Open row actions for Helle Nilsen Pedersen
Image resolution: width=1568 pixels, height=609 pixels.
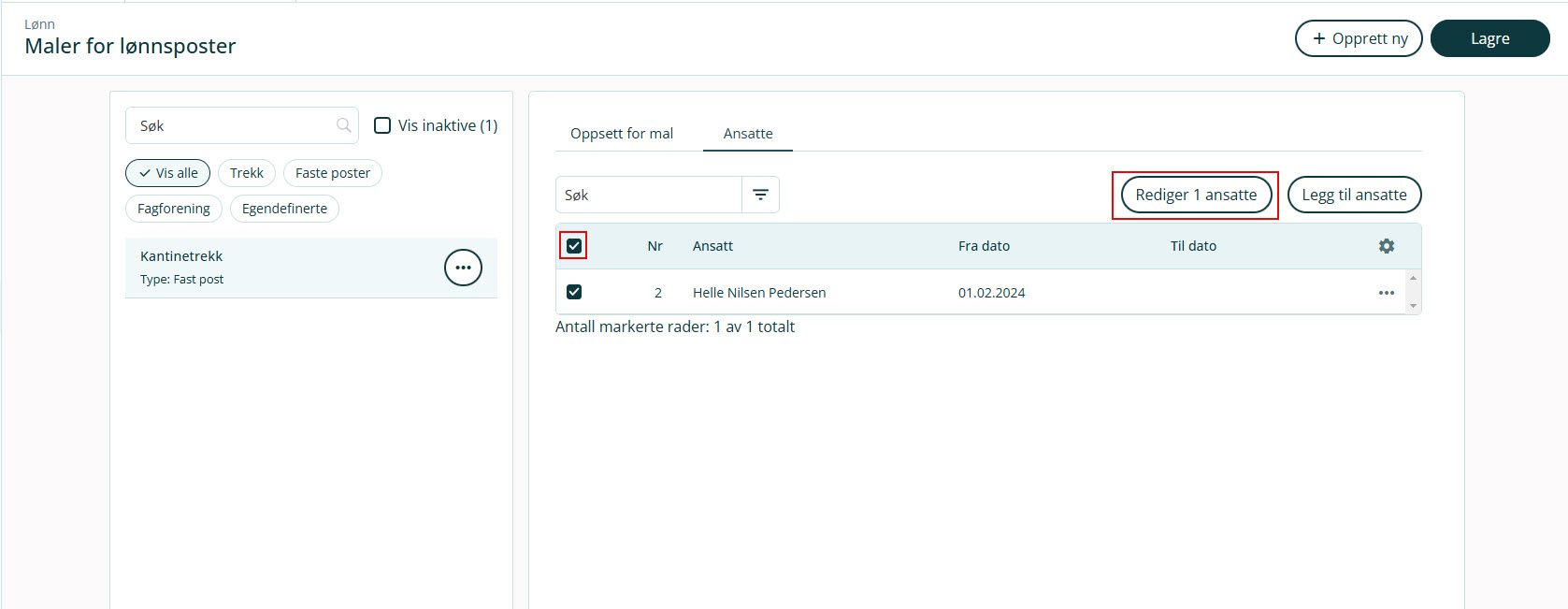coord(1386,293)
